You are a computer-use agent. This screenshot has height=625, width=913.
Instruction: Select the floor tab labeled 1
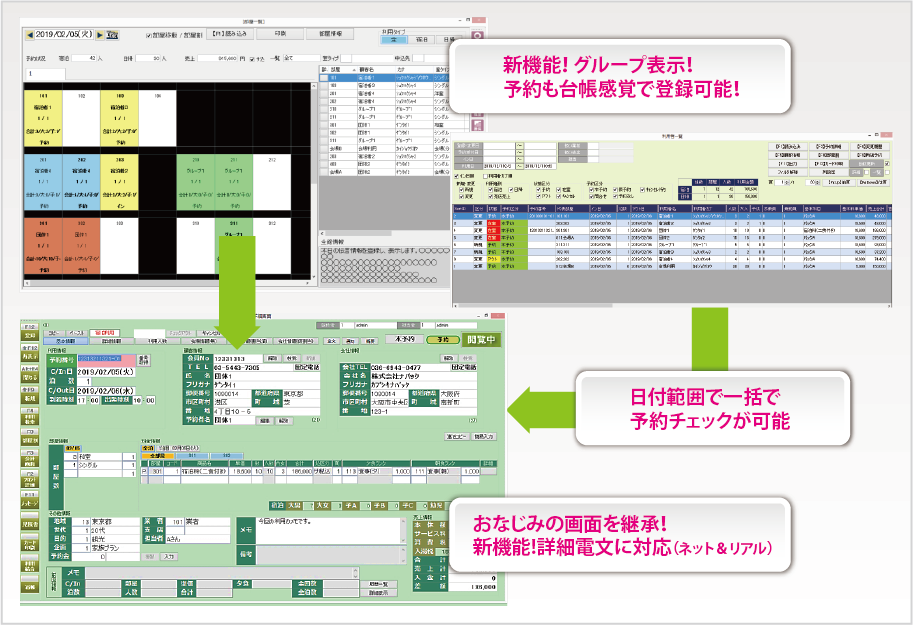[45, 74]
